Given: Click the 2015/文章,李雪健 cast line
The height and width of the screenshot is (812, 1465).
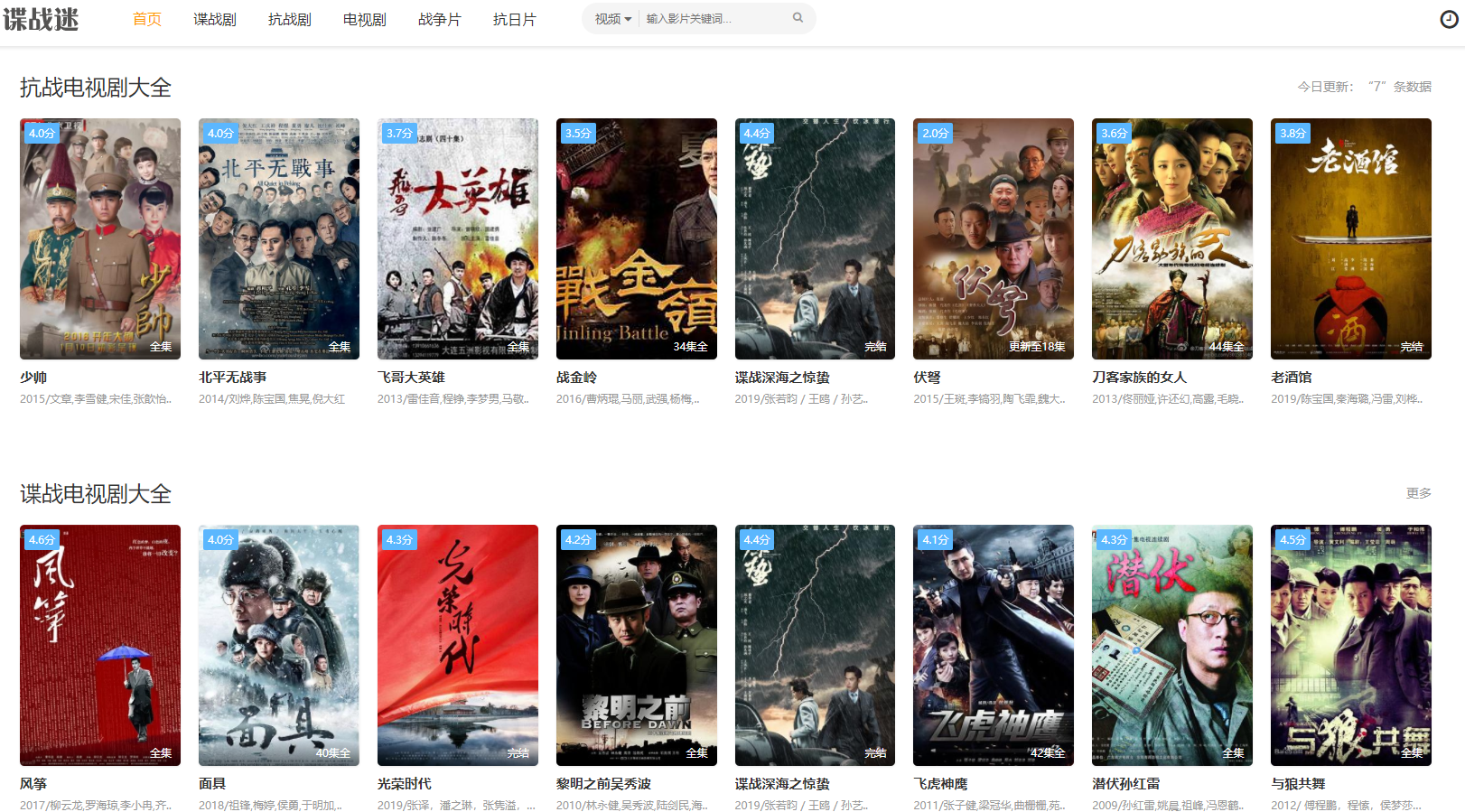Looking at the screenshot, I should pos(96,398).
